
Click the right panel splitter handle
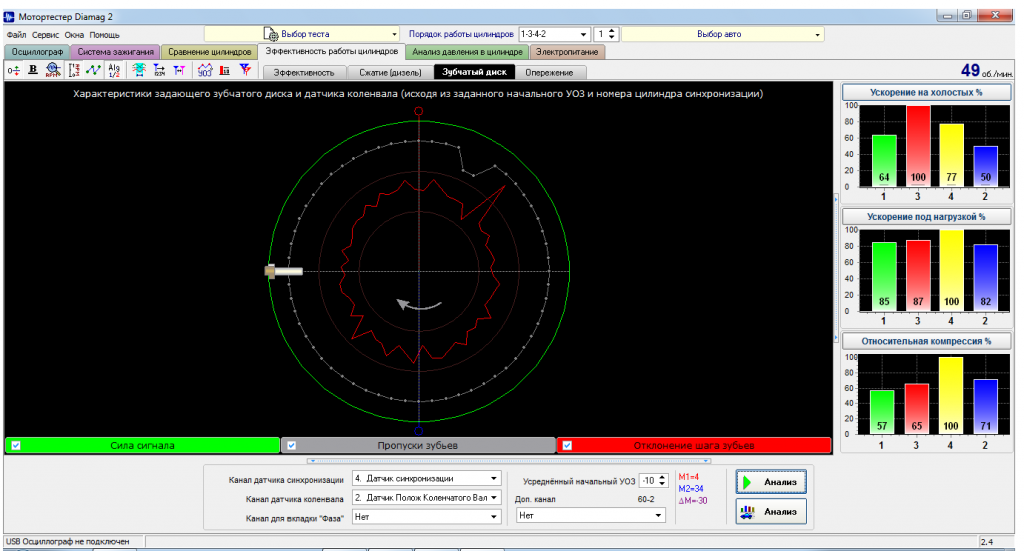837,268
